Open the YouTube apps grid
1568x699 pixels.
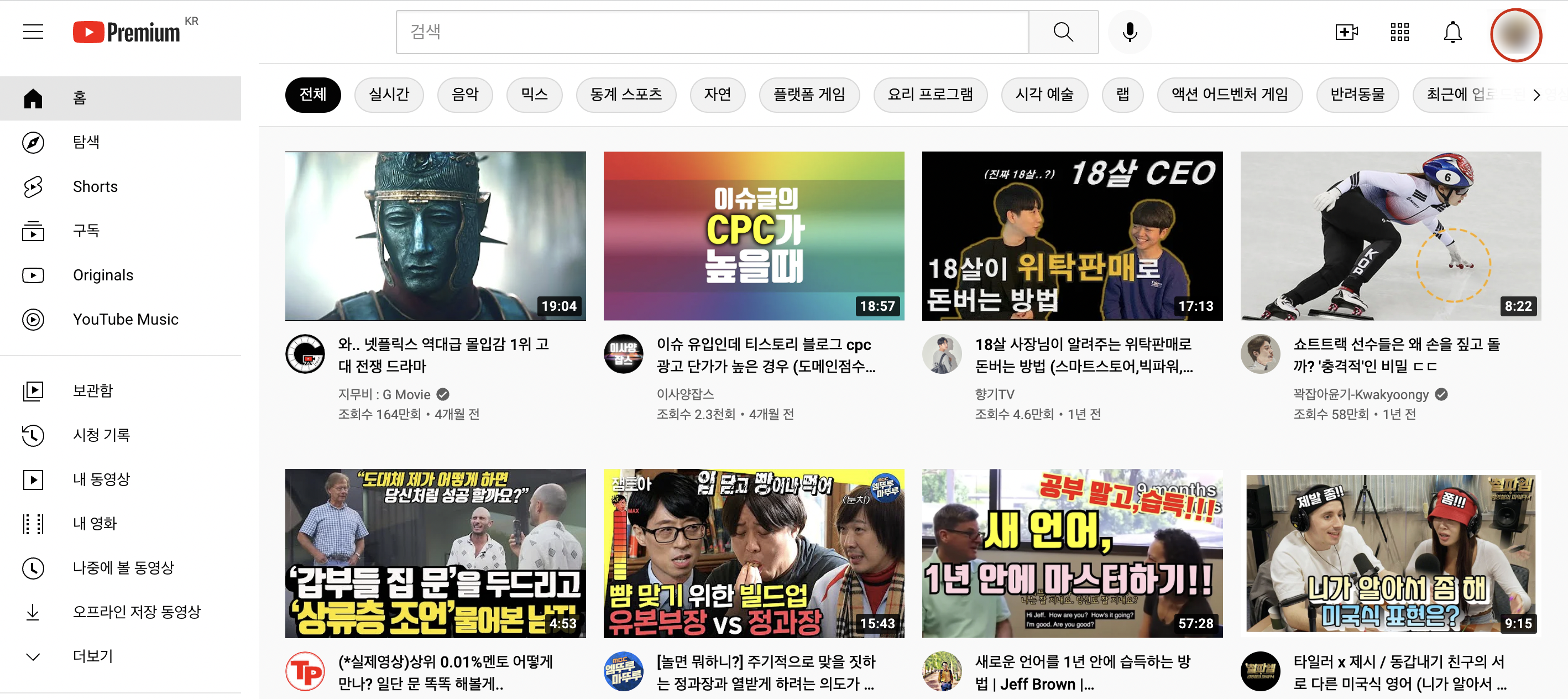pos(1399,32)
